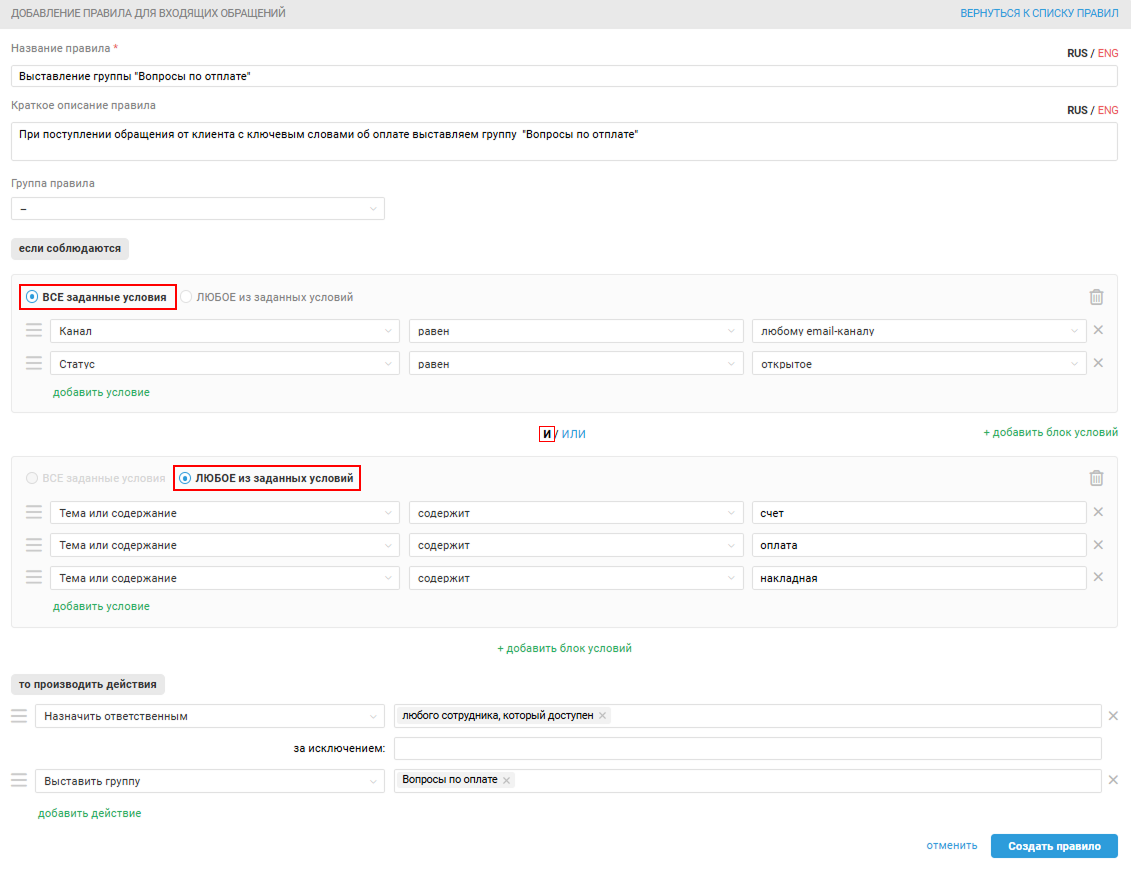Viewport: 1131px width, 872px height.
Task: Return to rules list via 'Вернуться к списку правил'
Action: (x=1039, y=14)
